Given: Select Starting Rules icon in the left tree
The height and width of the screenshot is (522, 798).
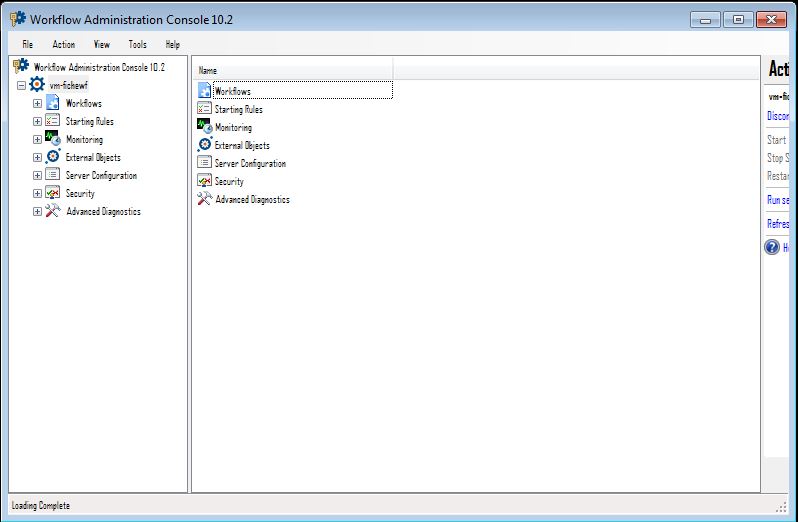Looking at the screenshot, I should coord(53,121).
